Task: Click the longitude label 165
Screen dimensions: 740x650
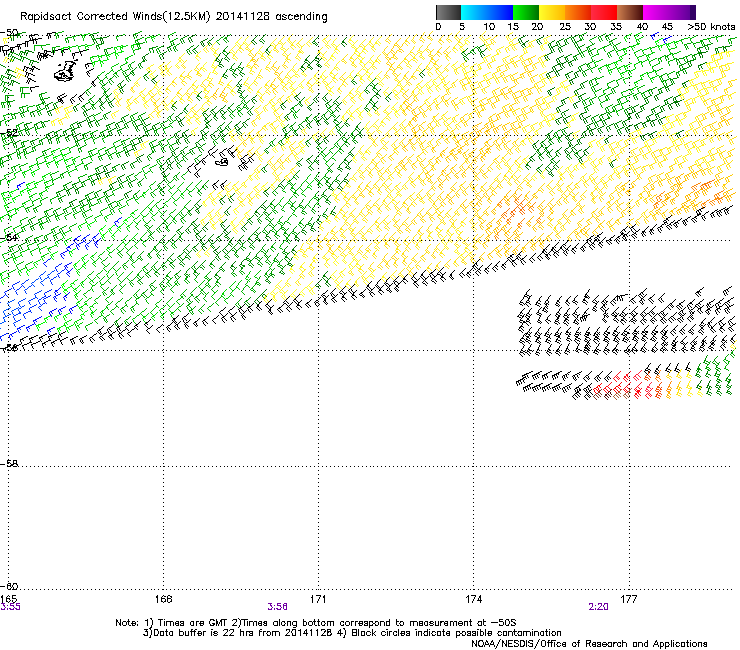Action: coord(9,599)
